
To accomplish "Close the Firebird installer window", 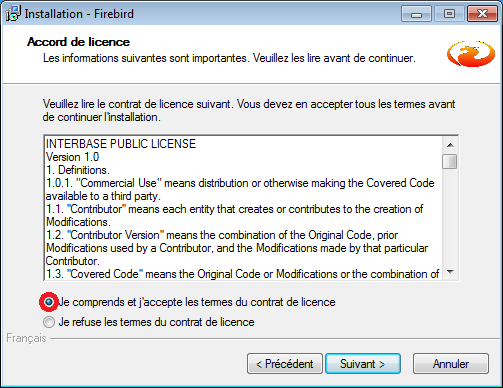I will (482, 14).
